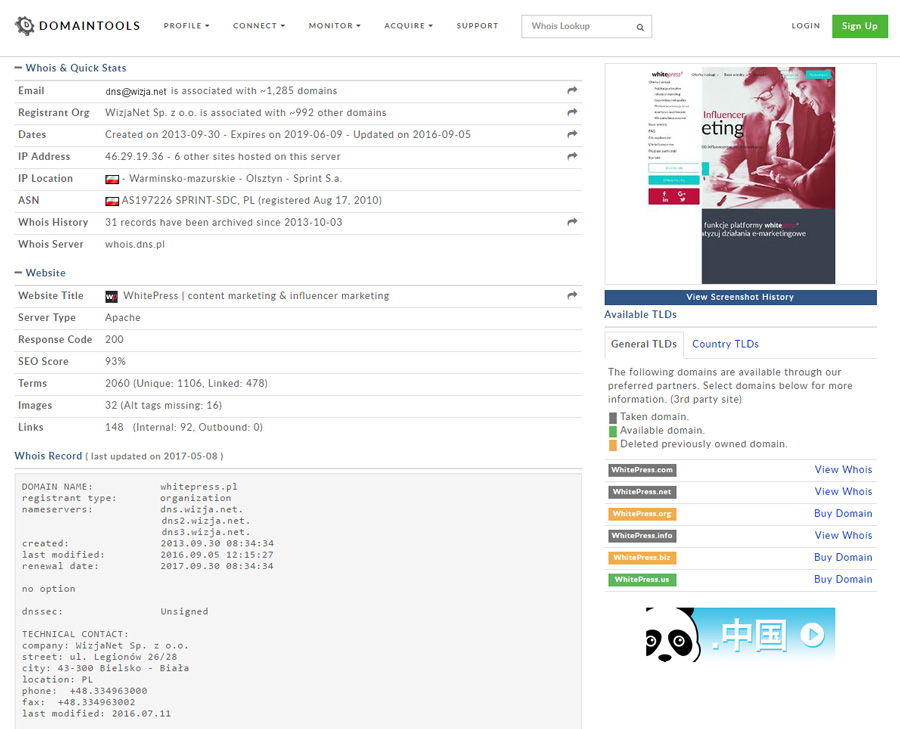Click share arrow in Website Title row
Viewport: 900px width, 729px height.
tap(572, 296)
